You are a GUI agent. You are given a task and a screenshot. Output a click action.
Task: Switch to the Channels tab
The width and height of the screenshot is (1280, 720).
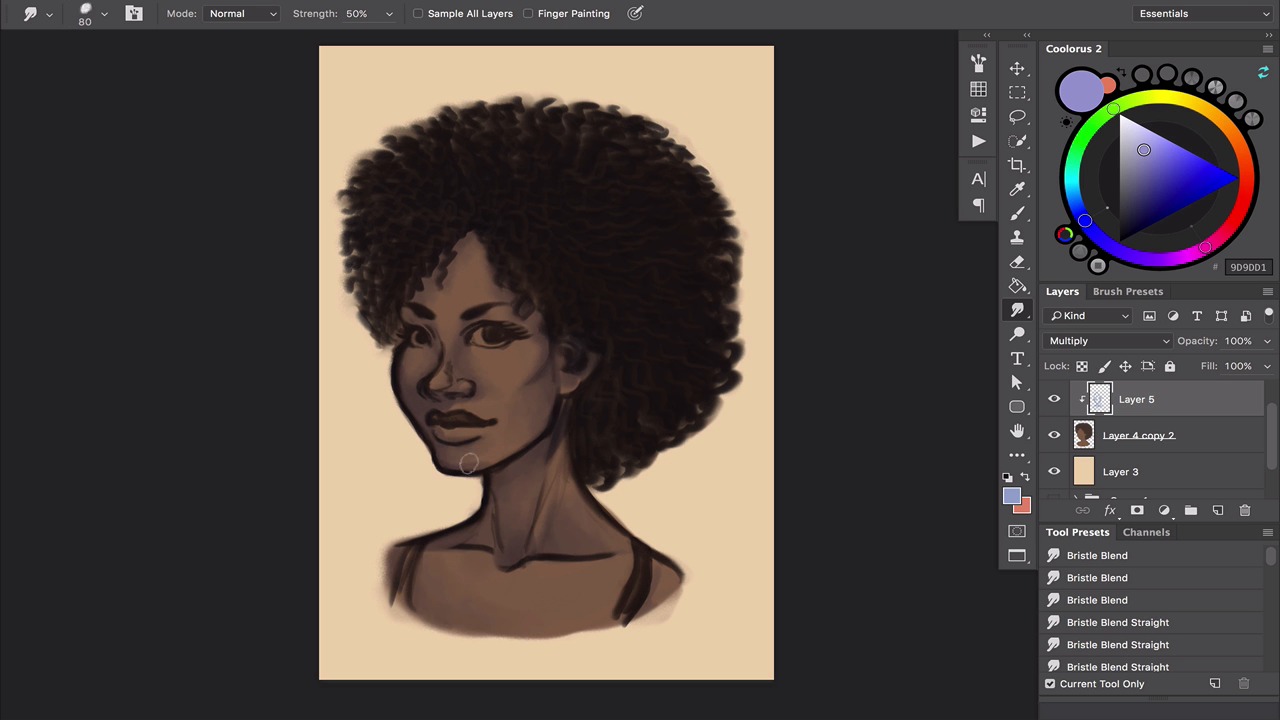(1145, 532)
